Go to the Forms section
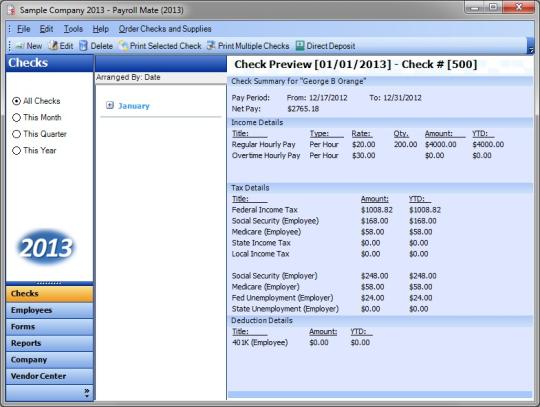Screen dimensions: 540x407 point(49,327)
